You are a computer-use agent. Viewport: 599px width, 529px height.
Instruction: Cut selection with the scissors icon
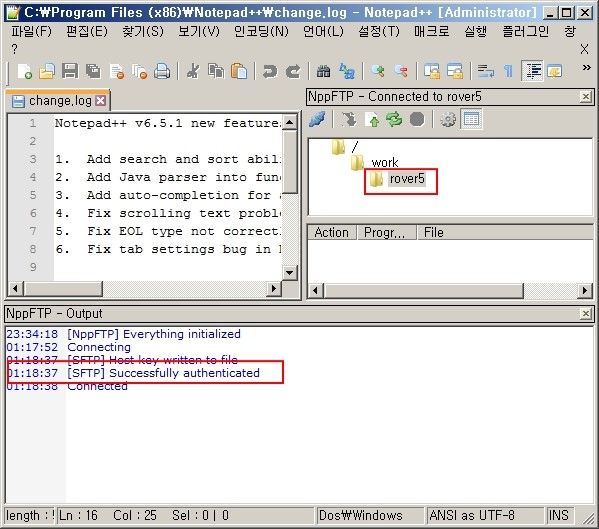[x=193, y=71]
